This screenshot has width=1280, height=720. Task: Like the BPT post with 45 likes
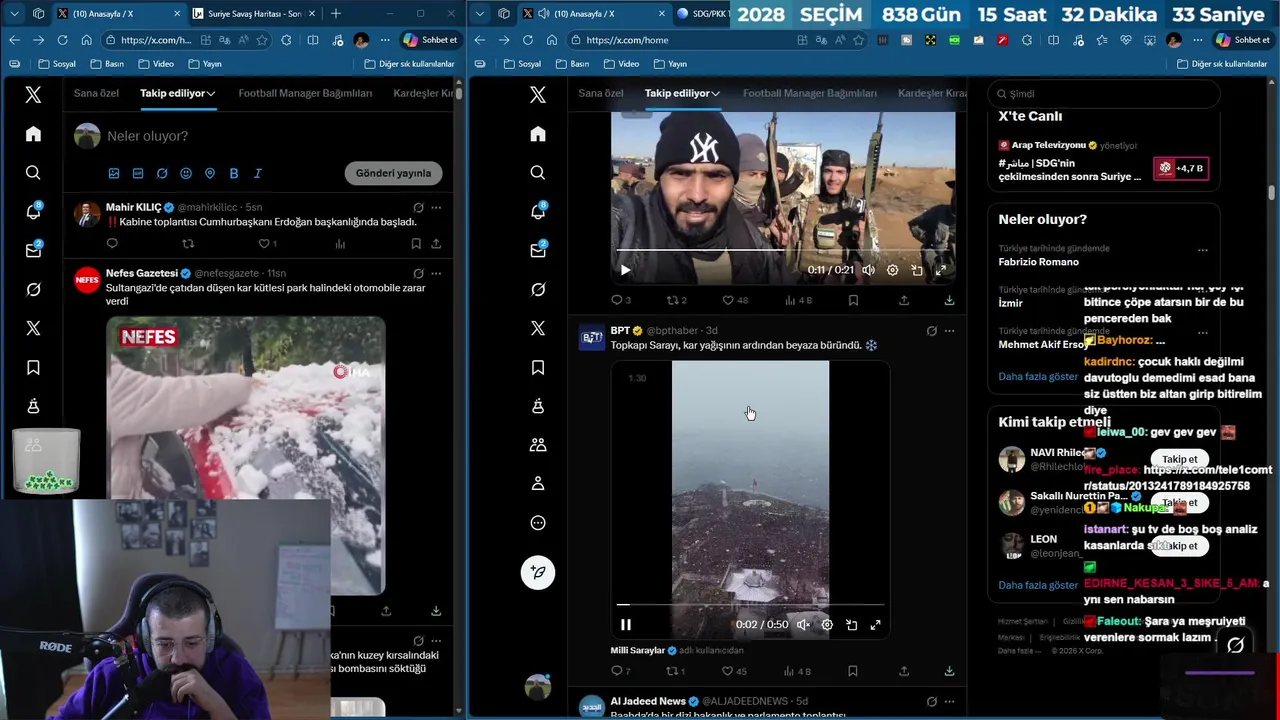coord(734,671)
